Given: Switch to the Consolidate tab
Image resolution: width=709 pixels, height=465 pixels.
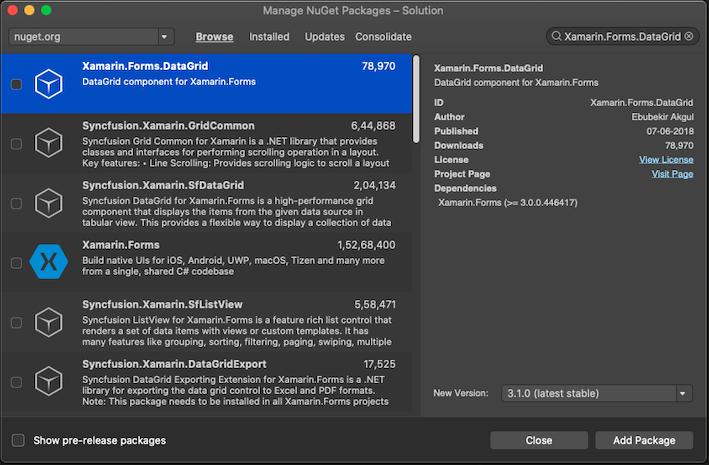Looking at the screenshot, I should [x=383, y=37].
